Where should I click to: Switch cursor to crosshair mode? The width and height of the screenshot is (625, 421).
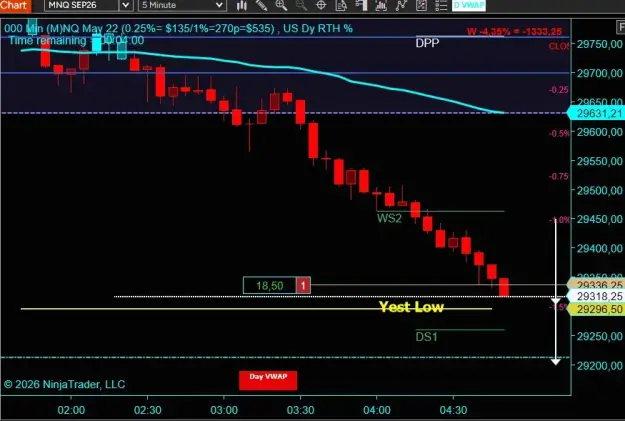coord(321,5)
